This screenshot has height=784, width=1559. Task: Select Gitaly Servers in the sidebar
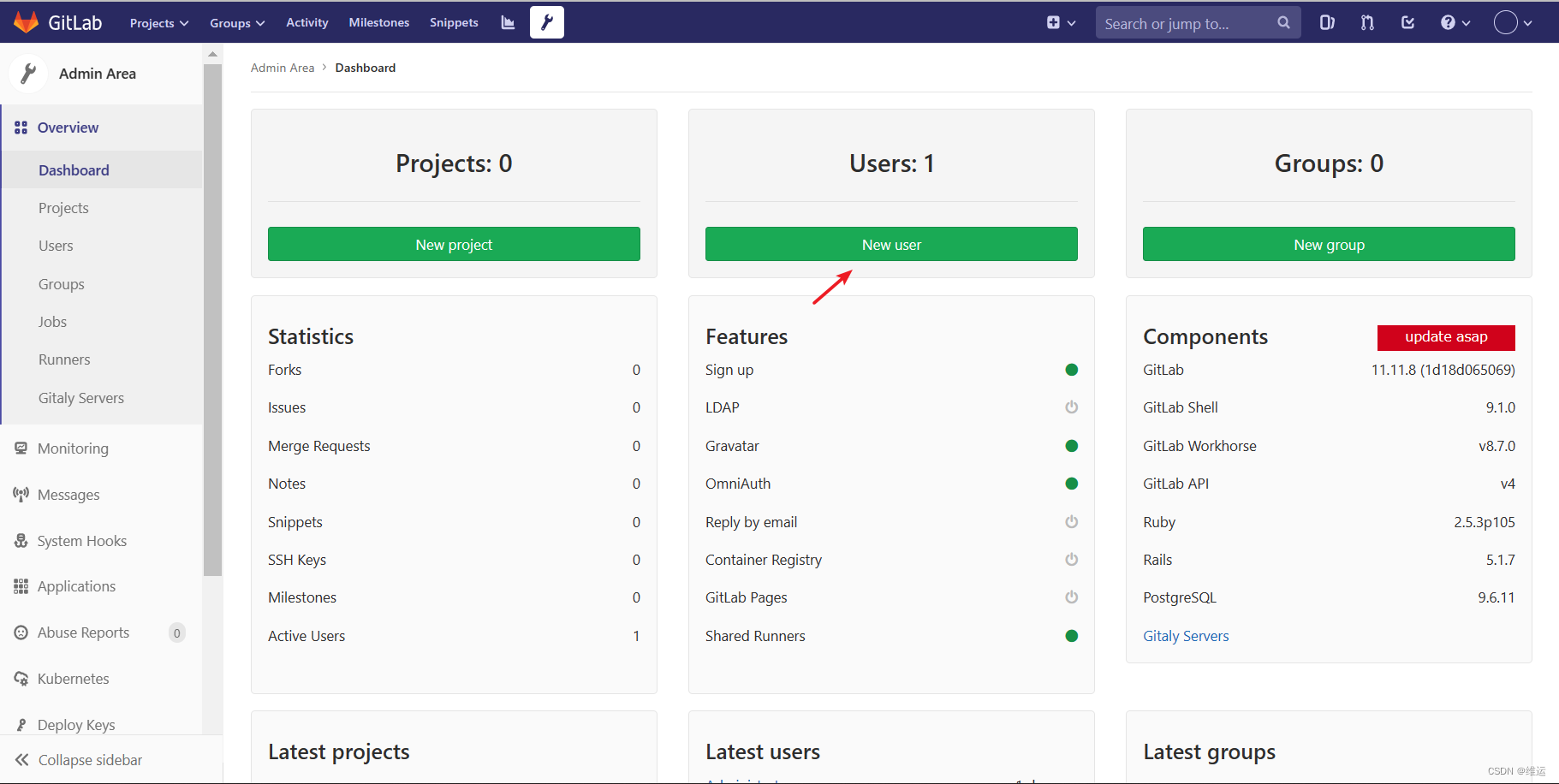[x=81, y=398]
